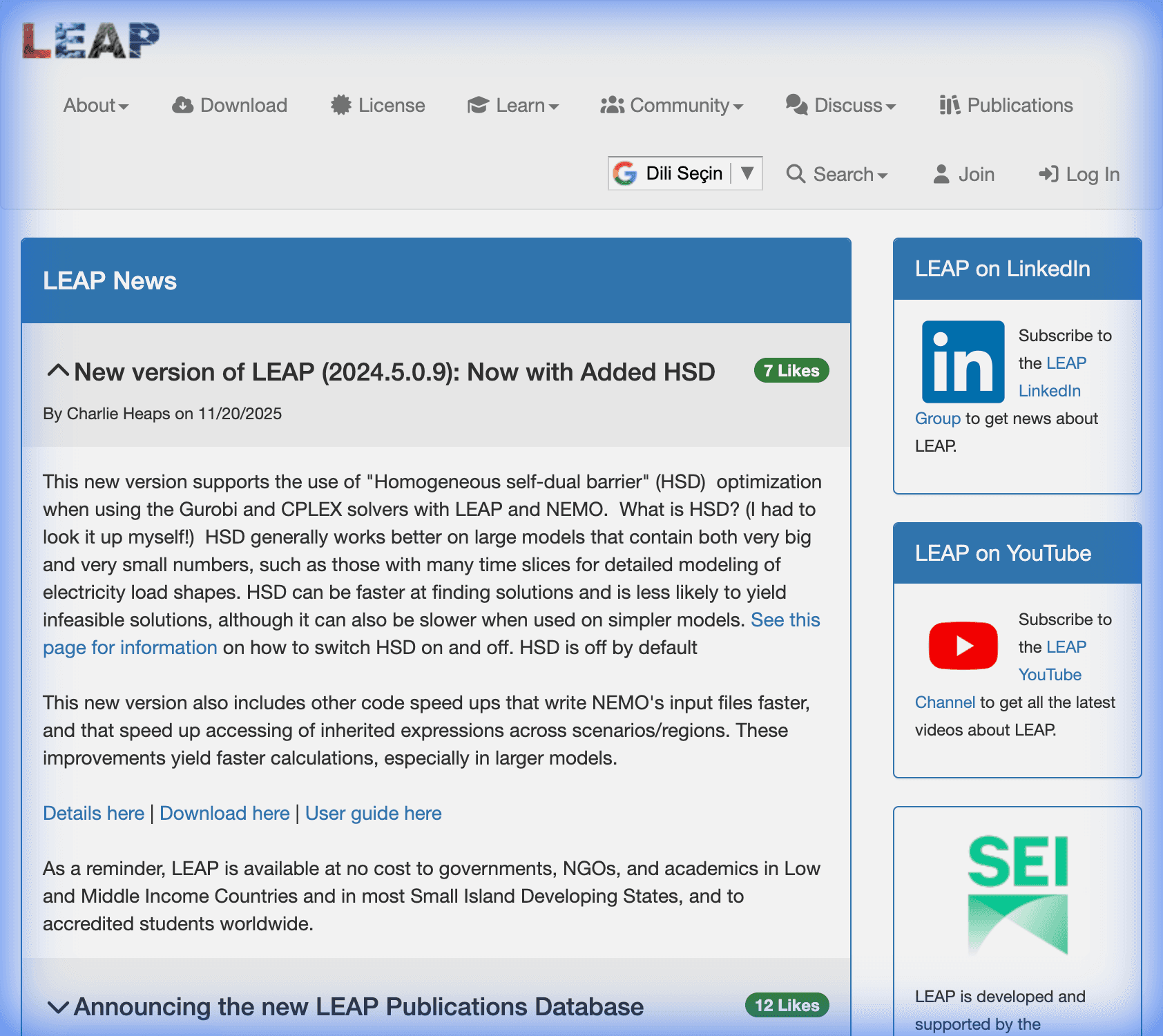The height and width of the screenshot is (1036, 1163).
Task: Click the Learn graduation cap icon
Action: coord(477,105)
